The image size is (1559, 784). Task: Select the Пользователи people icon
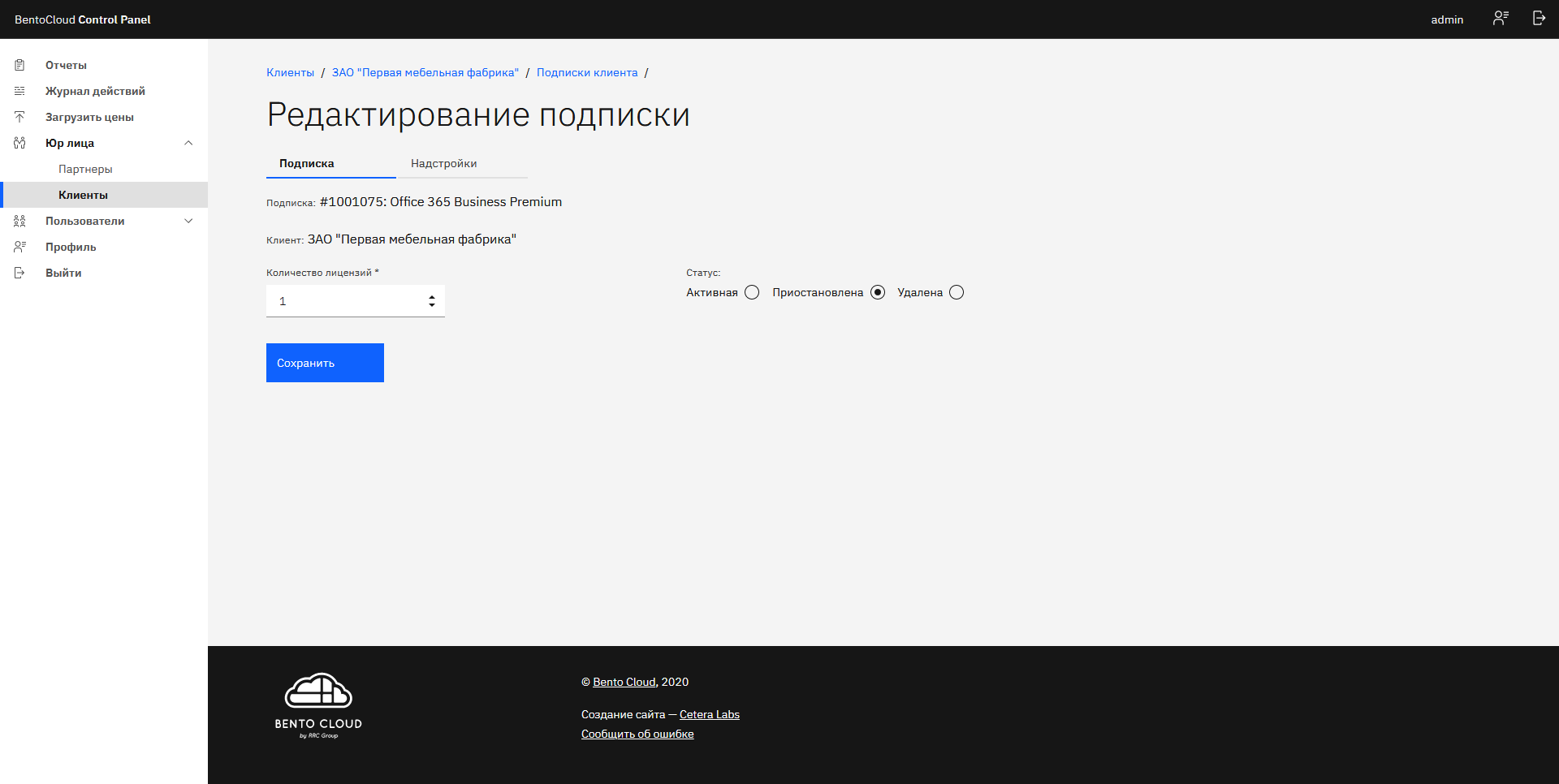point(19,221)
